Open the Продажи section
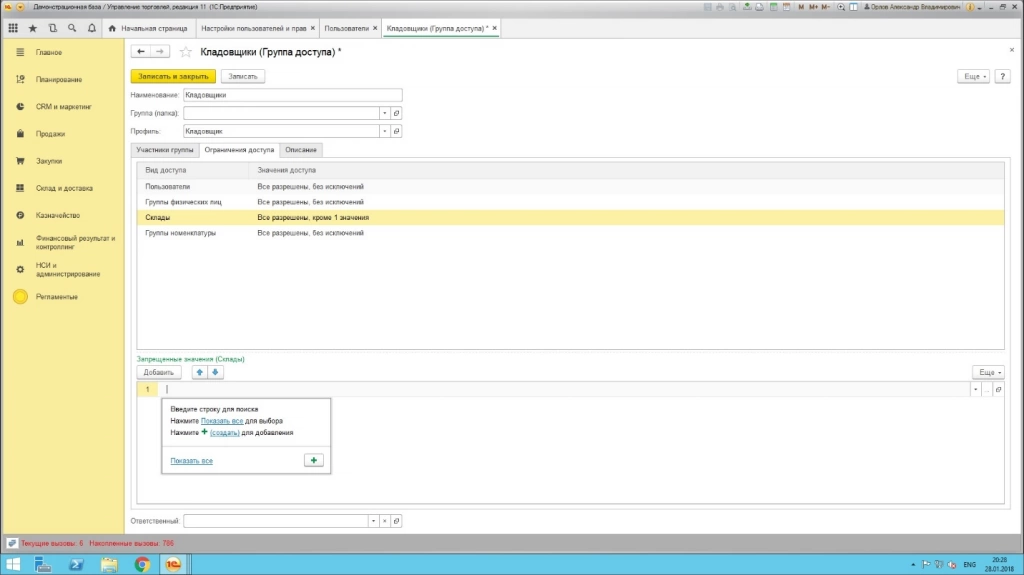 50,134
